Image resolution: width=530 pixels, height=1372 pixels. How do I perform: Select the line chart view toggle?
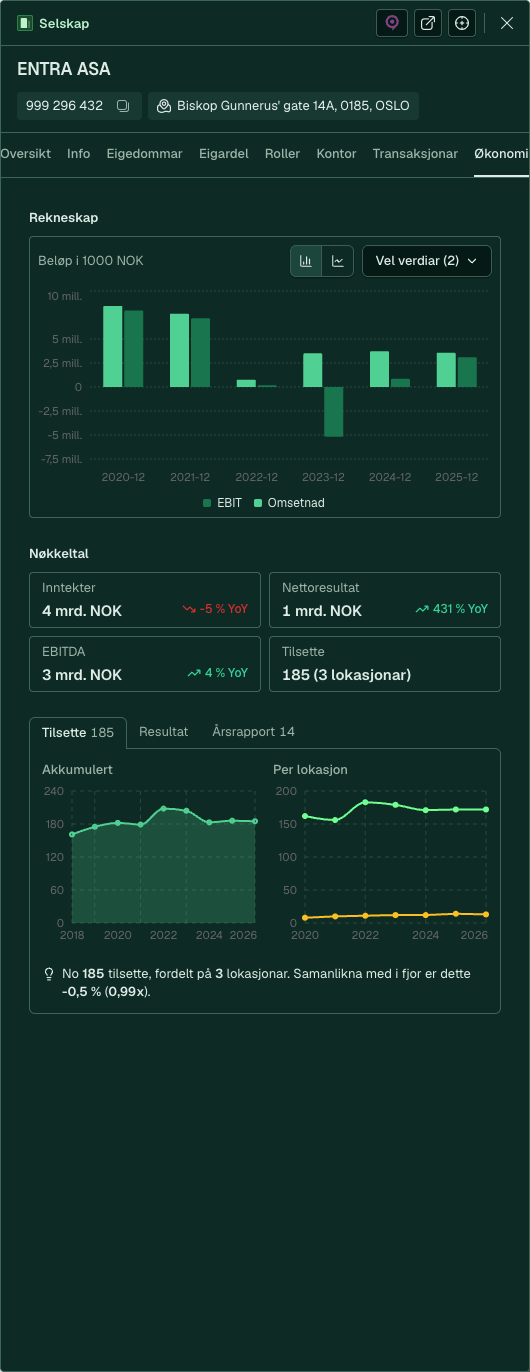pos(338,261)
